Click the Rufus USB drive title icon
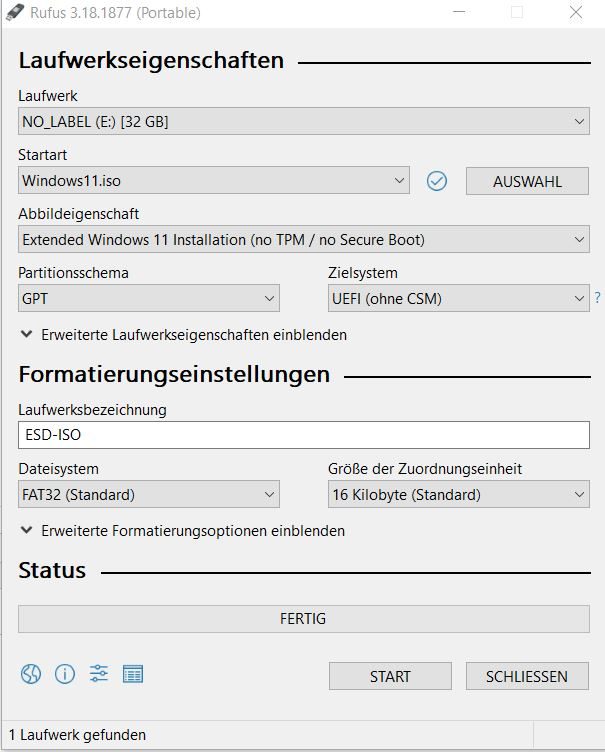Viewport: 605px width, 752px height. coord(12,13)
